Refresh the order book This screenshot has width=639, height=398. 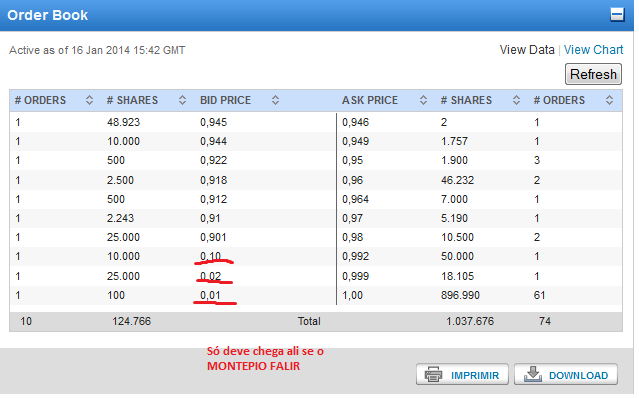click(x=593, y=74)
